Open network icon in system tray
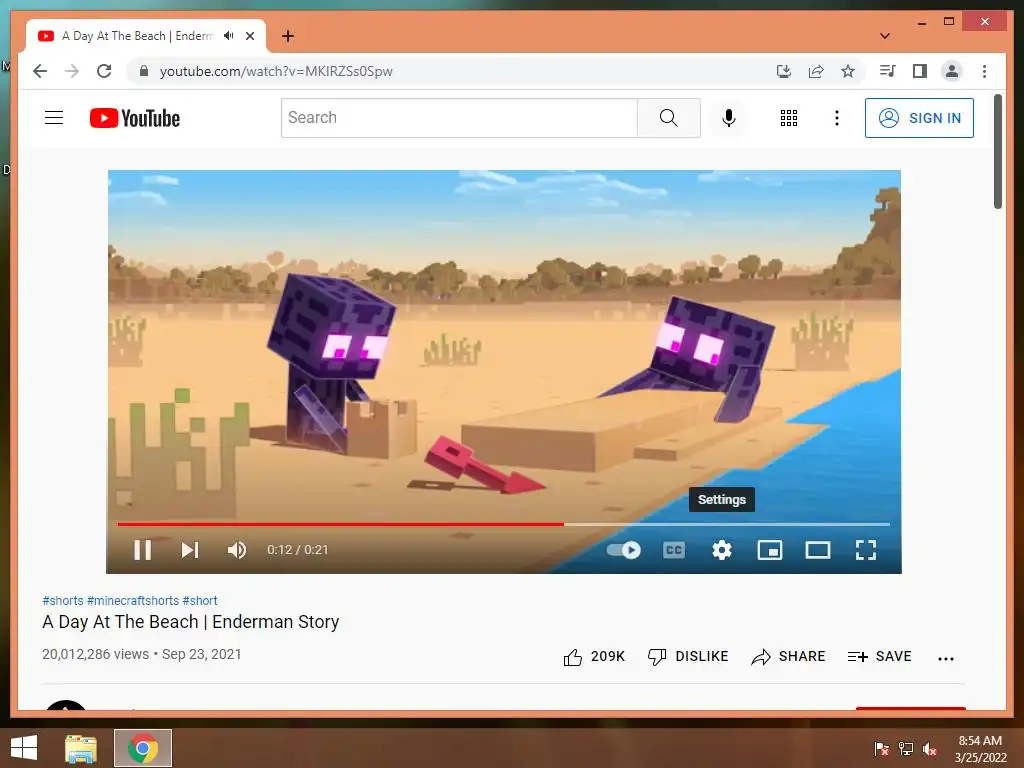The image size is (1024, 768). [x=906, y=749]
